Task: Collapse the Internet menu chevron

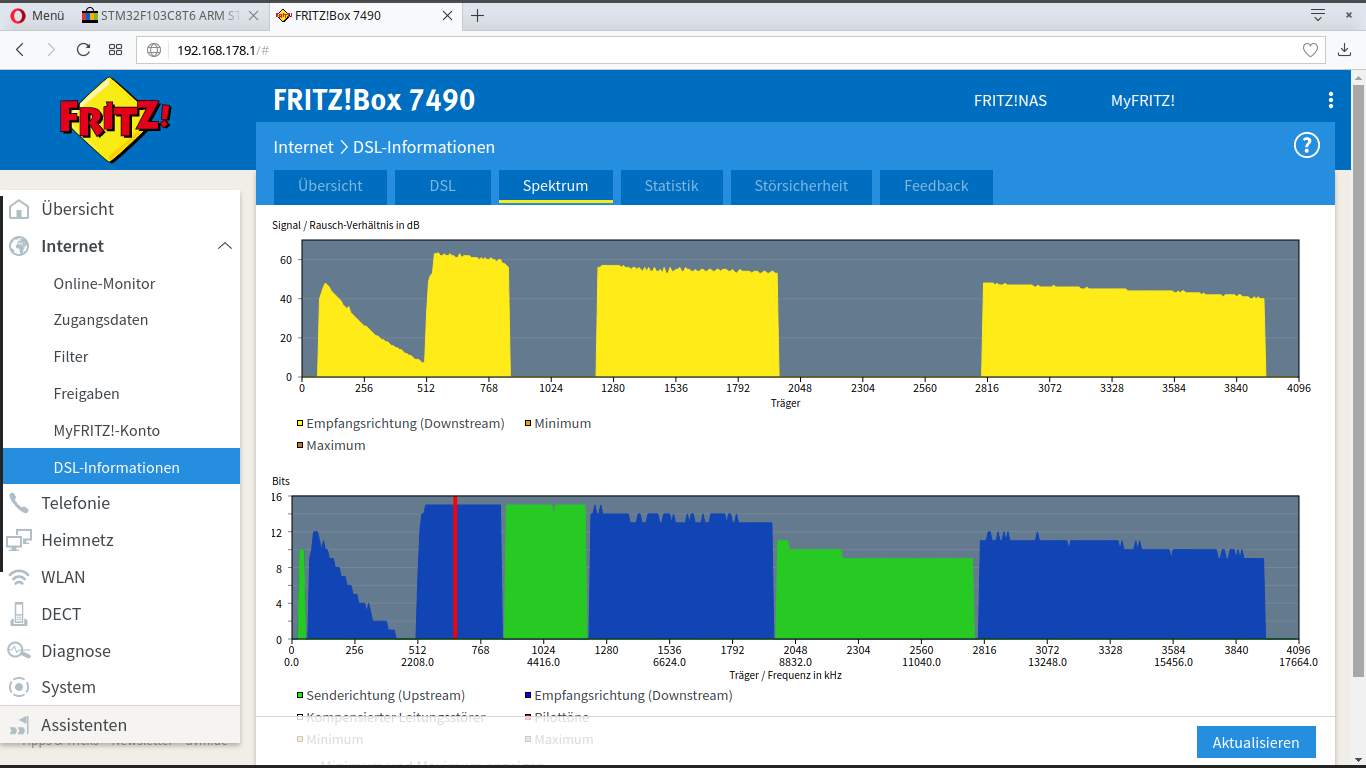Action: click(225, 246)
